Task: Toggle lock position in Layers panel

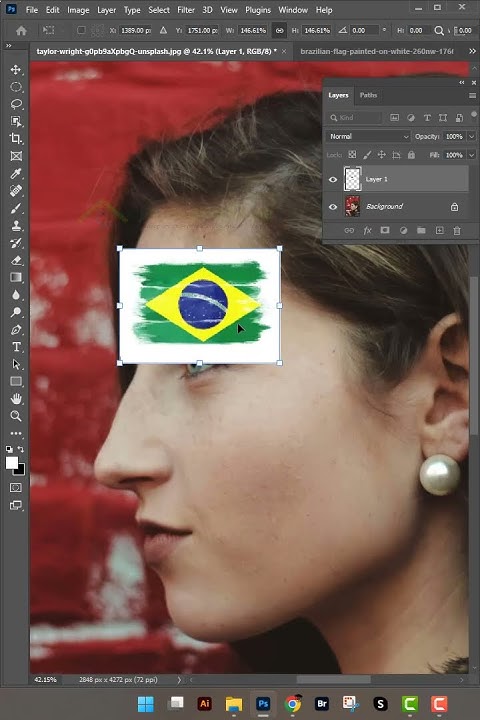Action: [x=382, y=155]
